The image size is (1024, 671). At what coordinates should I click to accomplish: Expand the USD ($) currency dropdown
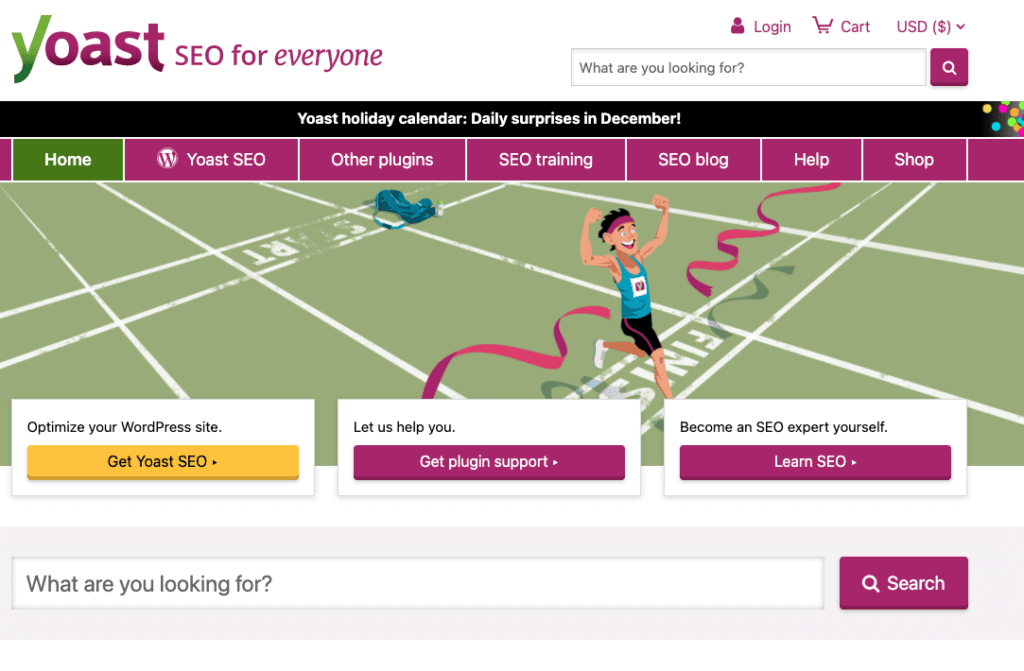(930, 27)
